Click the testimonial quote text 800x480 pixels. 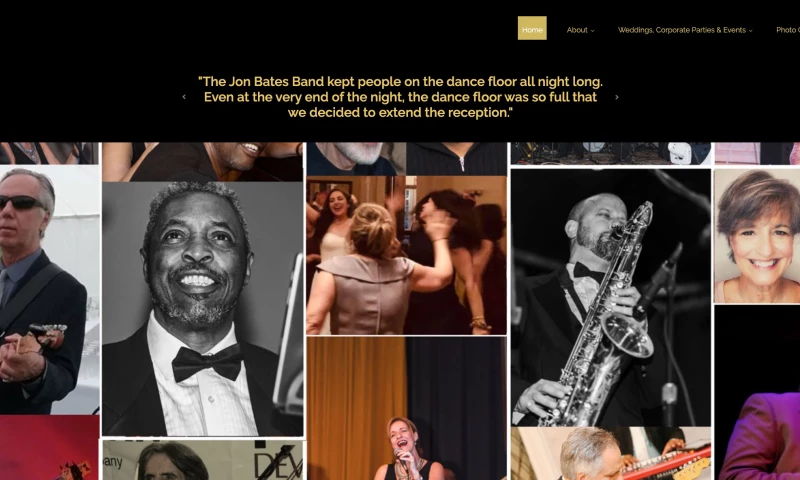[x=400, y=97]
